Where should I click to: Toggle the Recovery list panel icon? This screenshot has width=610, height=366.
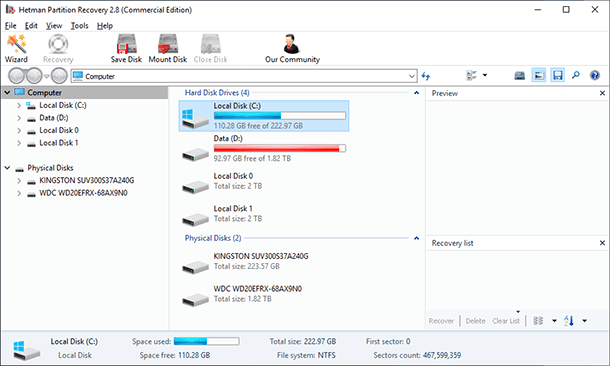pos(557,75)
